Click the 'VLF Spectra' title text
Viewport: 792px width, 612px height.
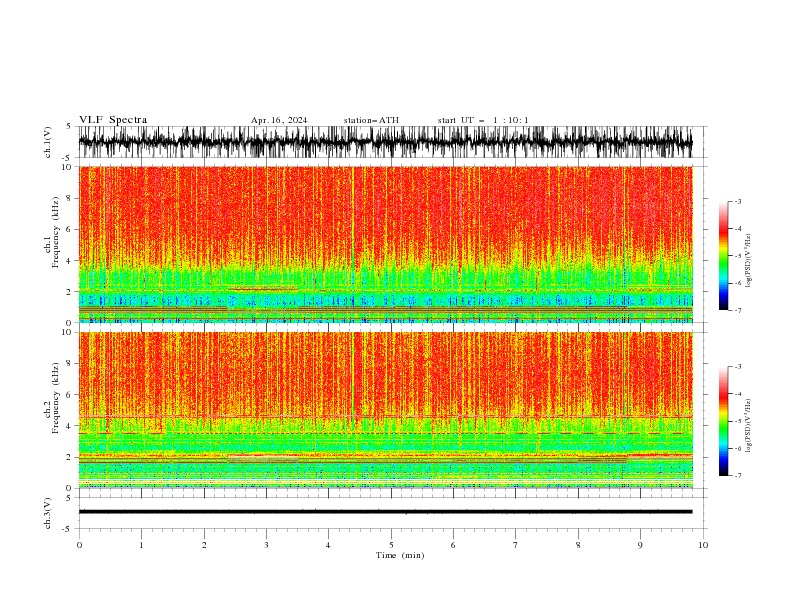113,120
